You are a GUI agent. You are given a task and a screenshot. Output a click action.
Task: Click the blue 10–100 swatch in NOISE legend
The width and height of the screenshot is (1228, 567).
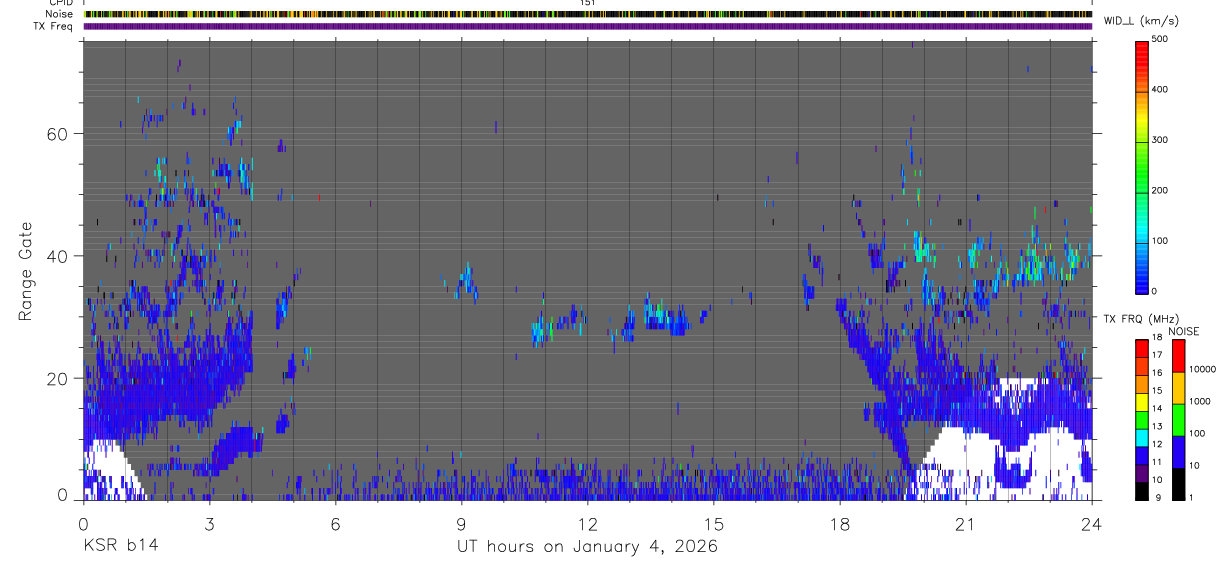tap(1177, 451)
